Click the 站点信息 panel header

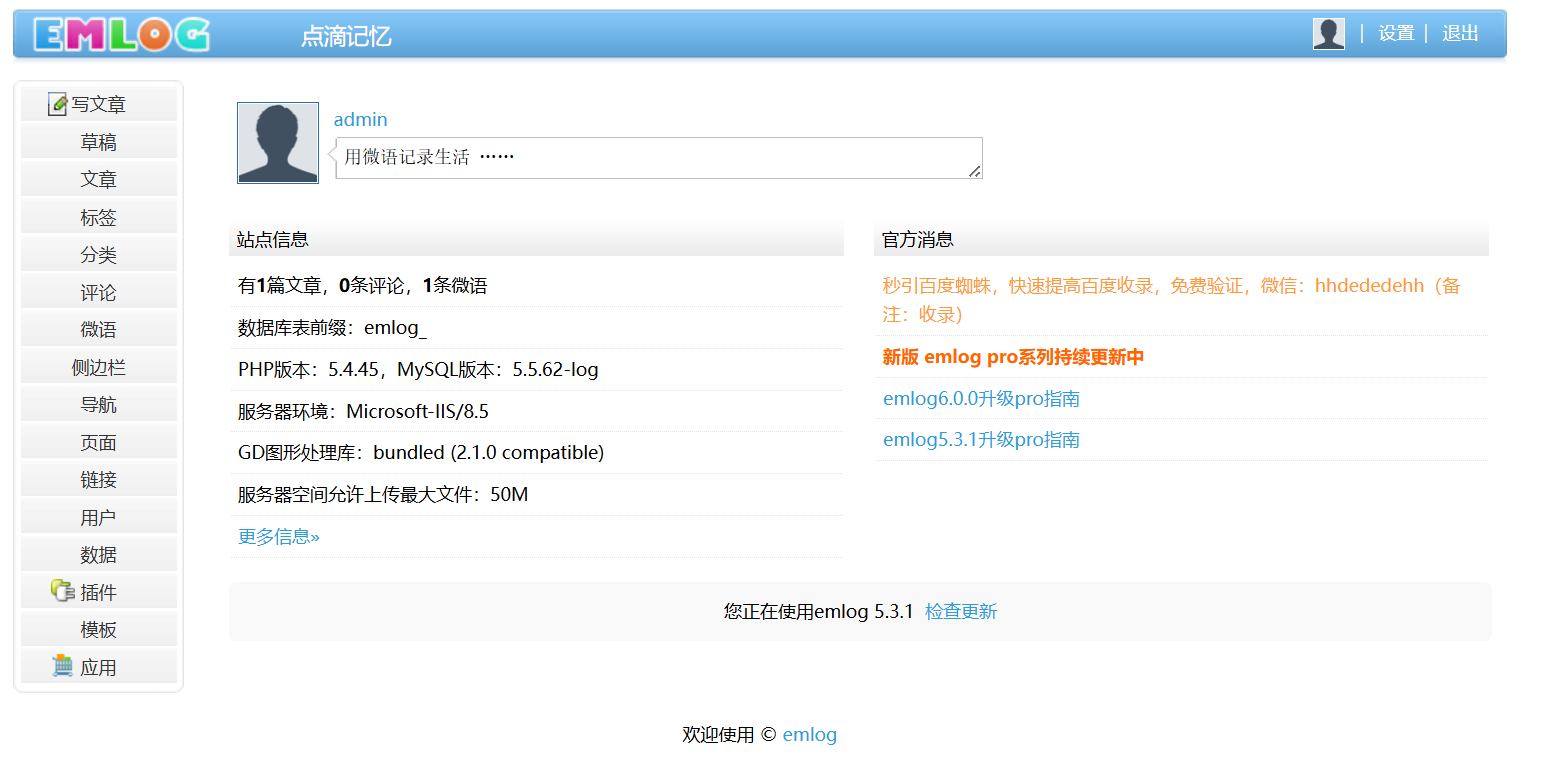click(536, 240)
